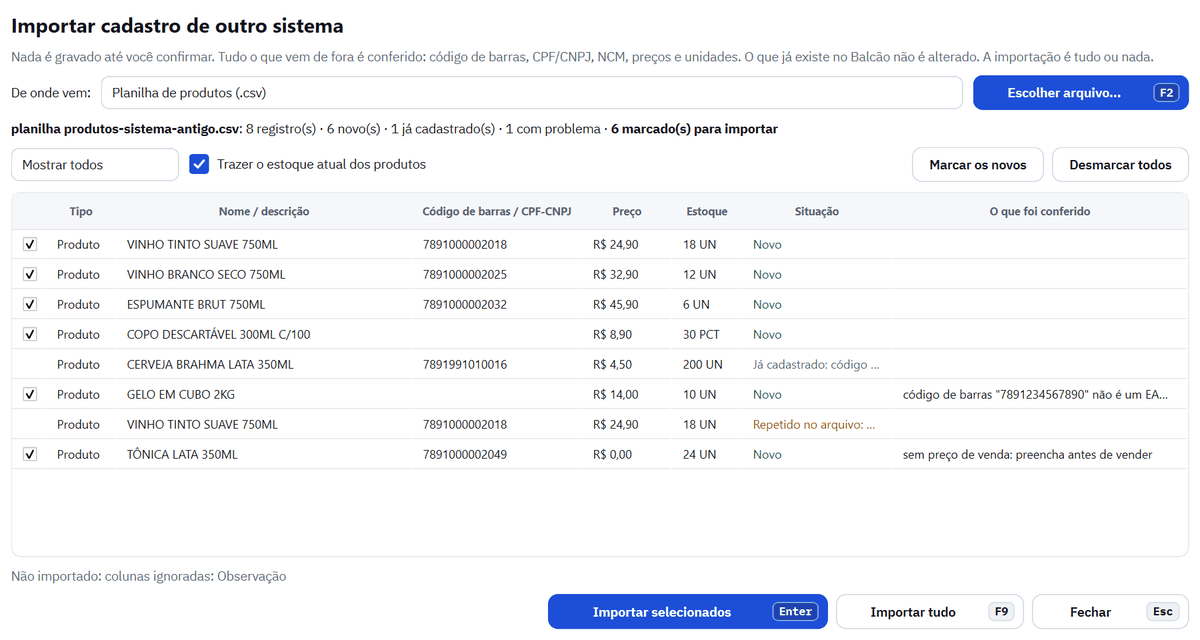The width and height of the screenshot is (1200, 640).
Task: Click Novo status of GELO EM CUBO row
Action: [x=767, y=394]
